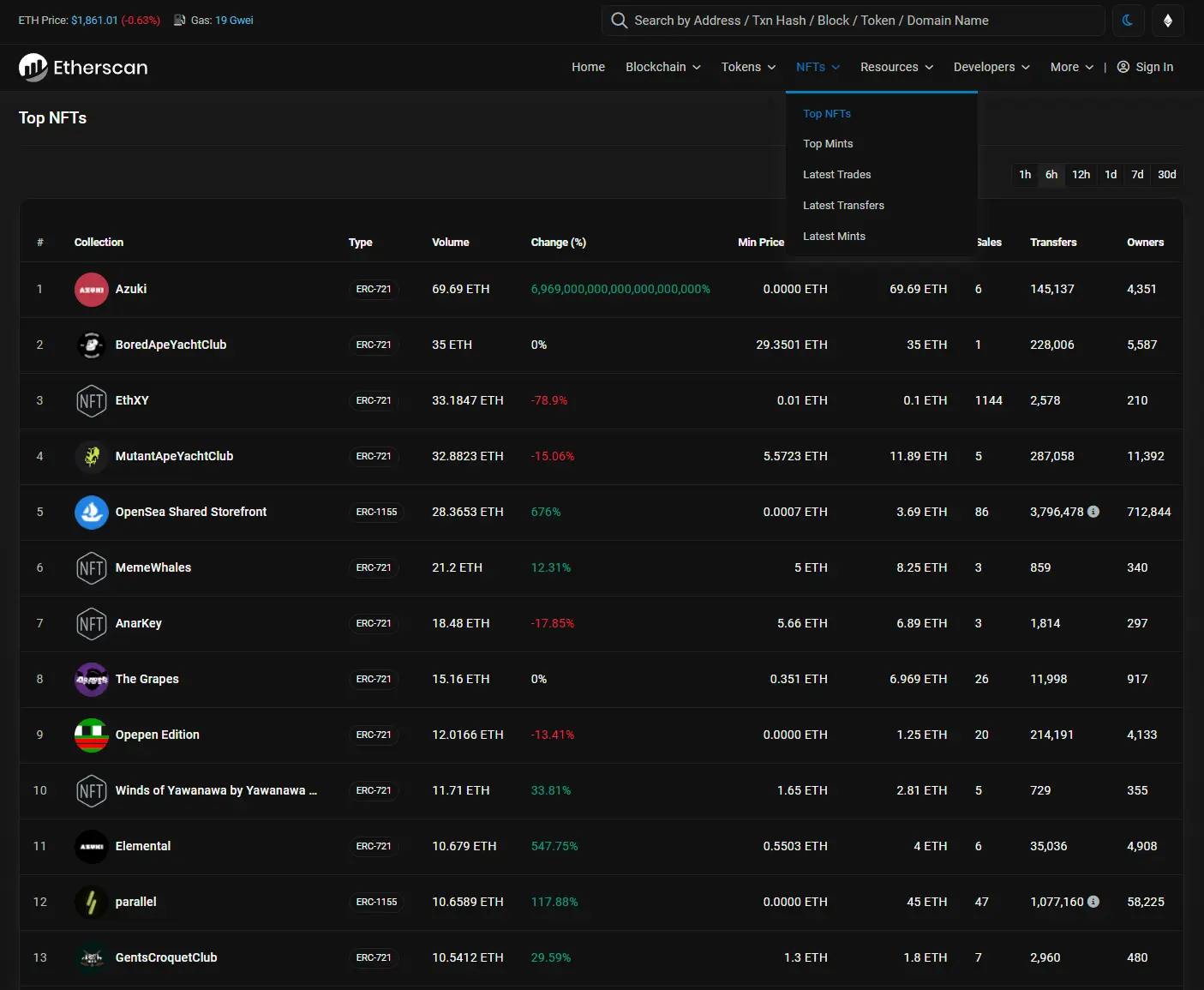
Task: Click the gas pump icon
Action: 180,20
